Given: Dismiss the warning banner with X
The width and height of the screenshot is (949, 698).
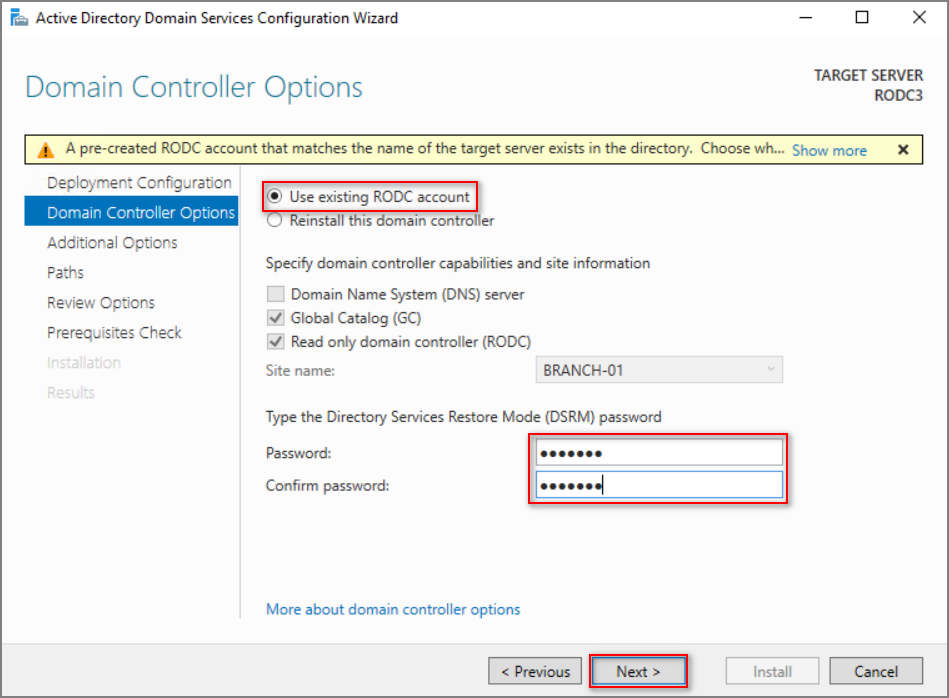Looking at the screenshot, I should pyautogui.click(x=902, y=150).
